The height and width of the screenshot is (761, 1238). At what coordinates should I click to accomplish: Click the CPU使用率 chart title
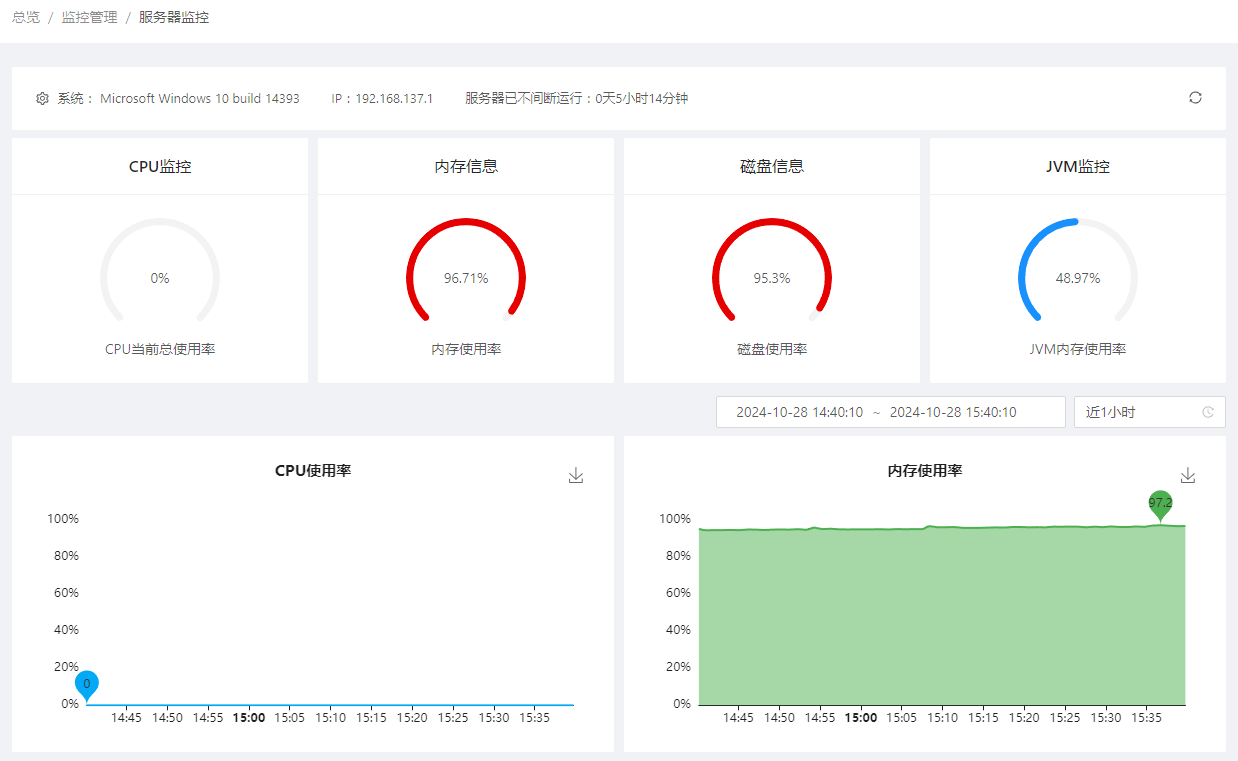coord(313,471)
